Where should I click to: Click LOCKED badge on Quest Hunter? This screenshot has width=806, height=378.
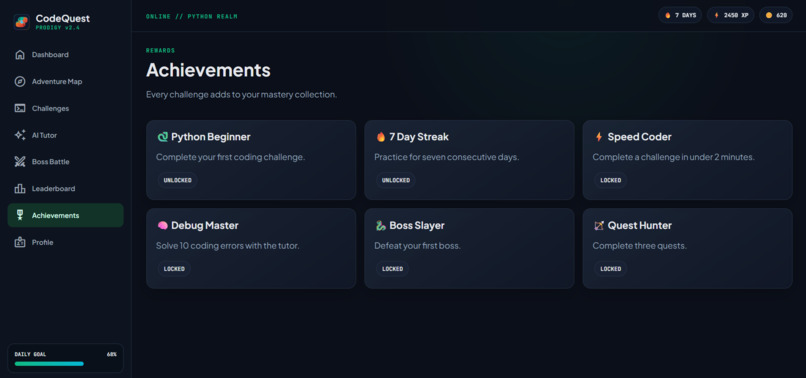point(611,269)
